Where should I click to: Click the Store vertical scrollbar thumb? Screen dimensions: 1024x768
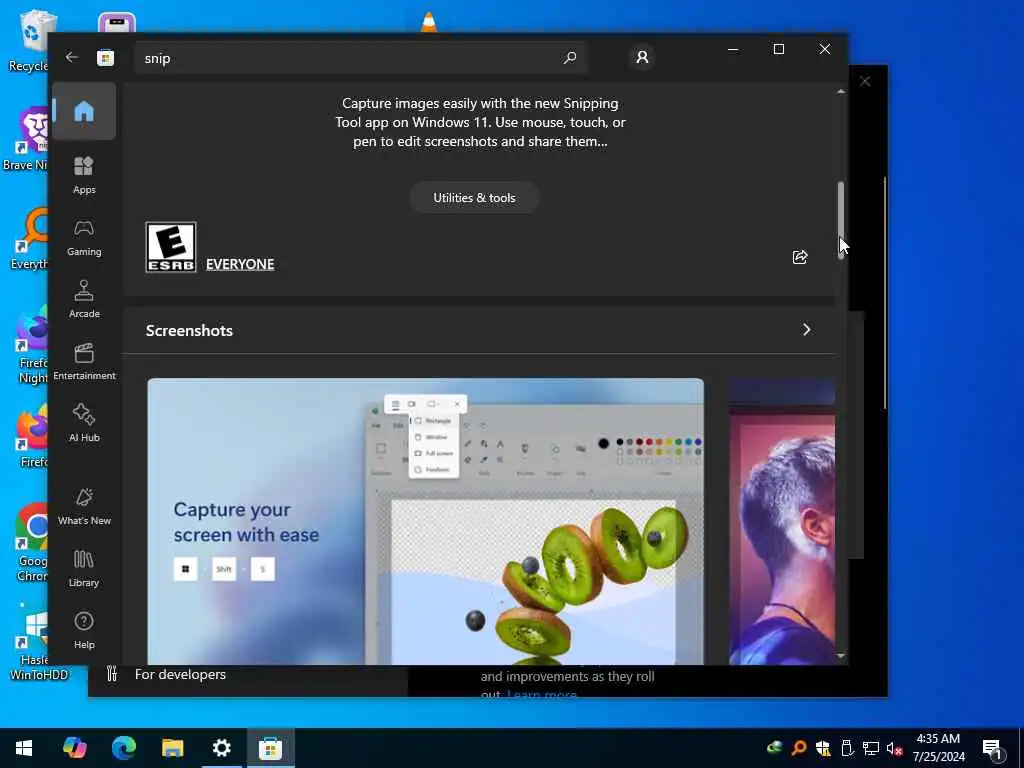(841, 220)
